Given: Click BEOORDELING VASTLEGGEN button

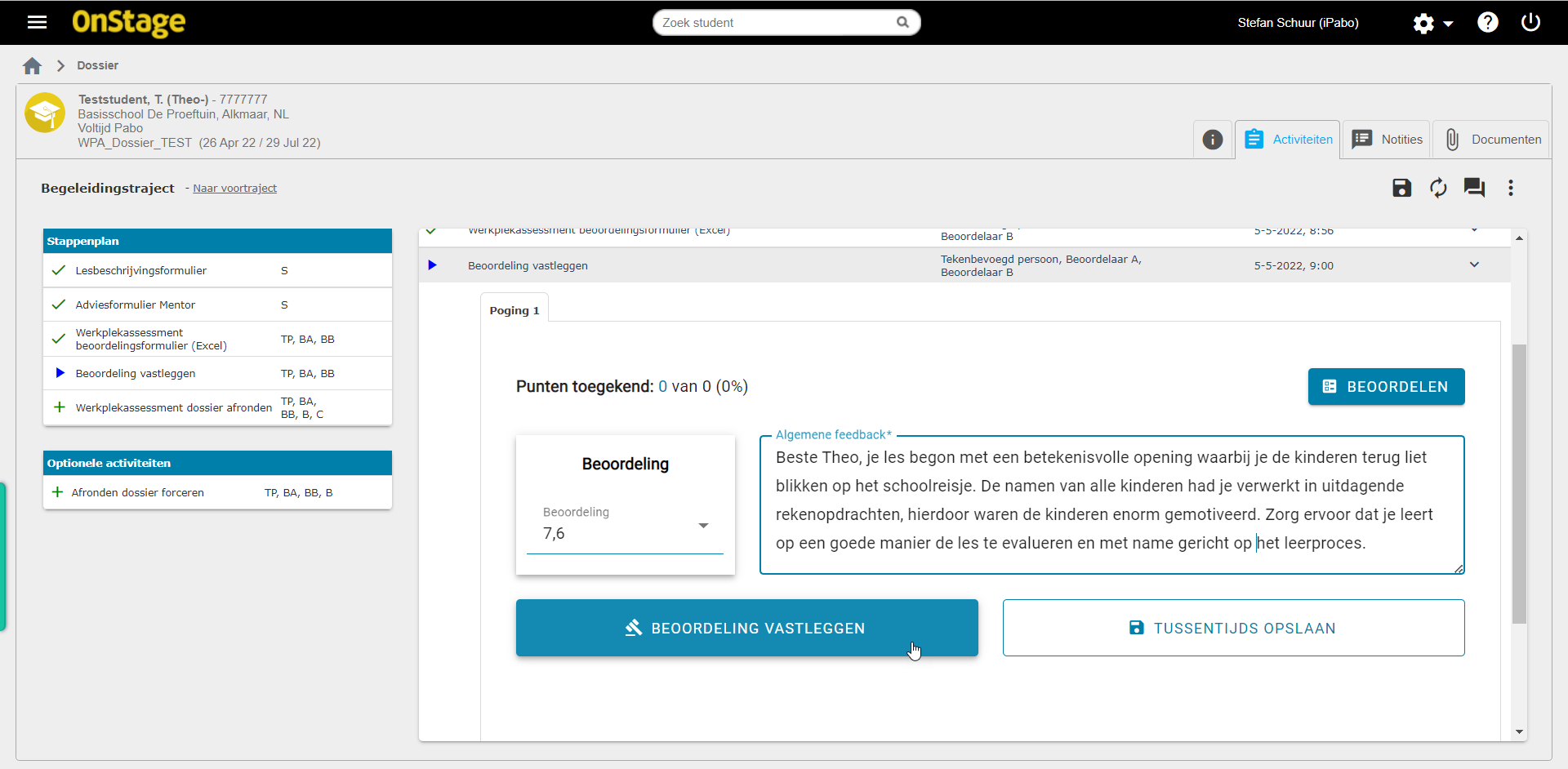Looking at the screenshot, I should 746,628.
